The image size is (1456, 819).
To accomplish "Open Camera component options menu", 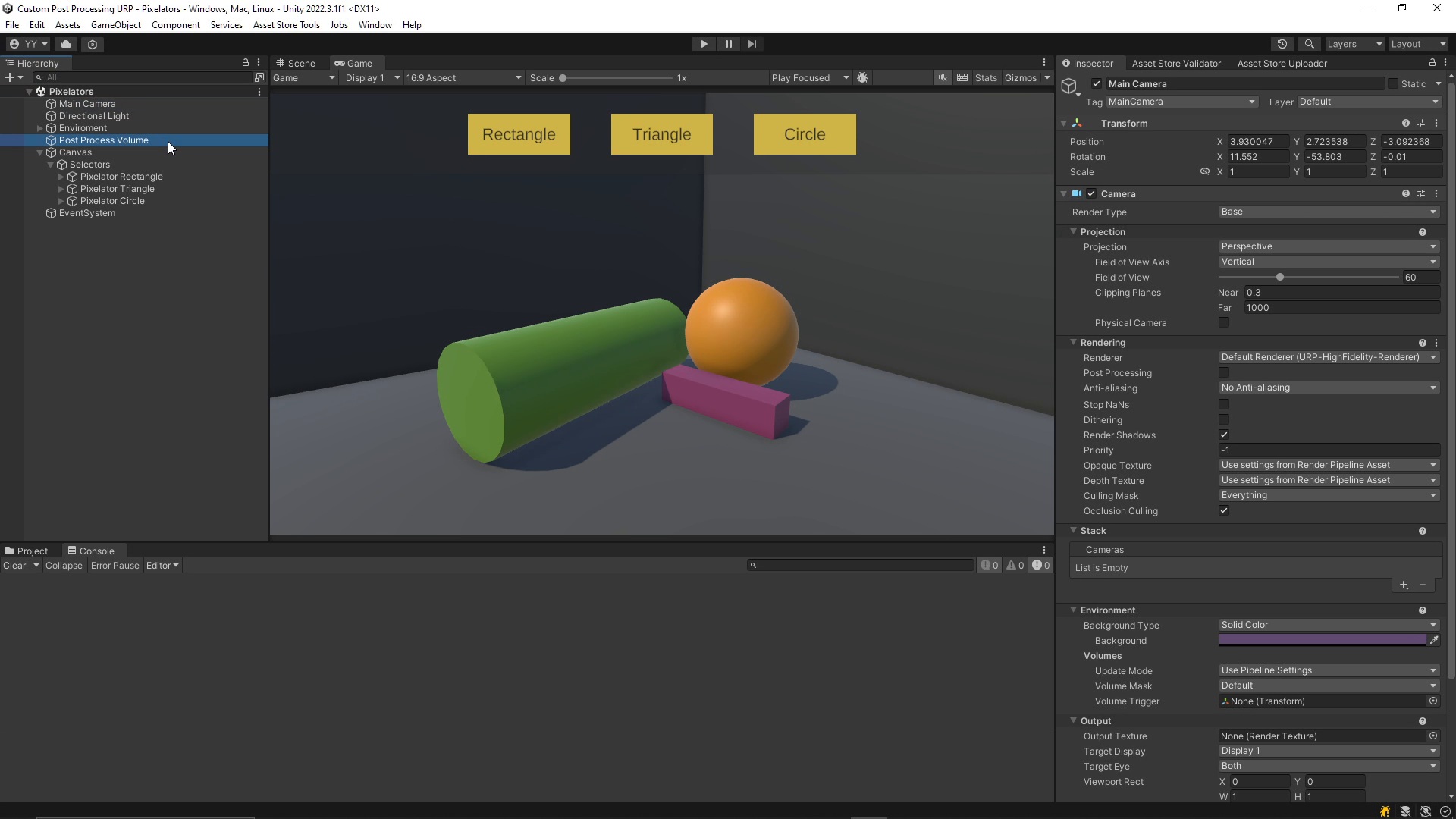I will 1436,193.
